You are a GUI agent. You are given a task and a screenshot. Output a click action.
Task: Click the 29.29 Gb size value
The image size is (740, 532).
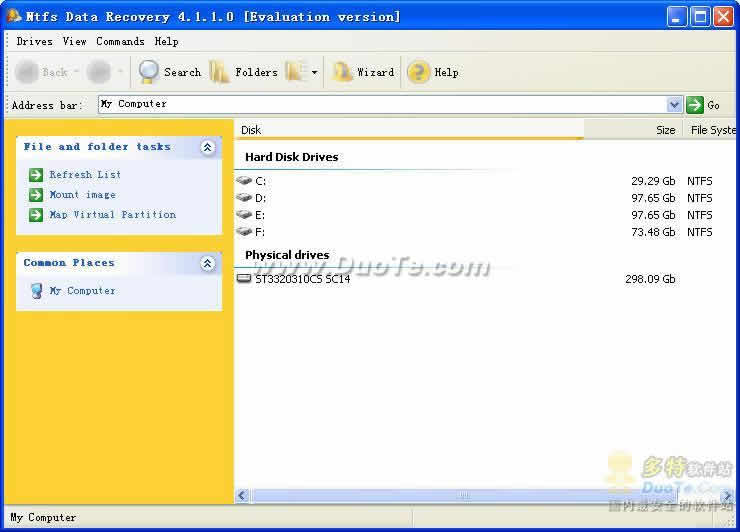[653, 181]
